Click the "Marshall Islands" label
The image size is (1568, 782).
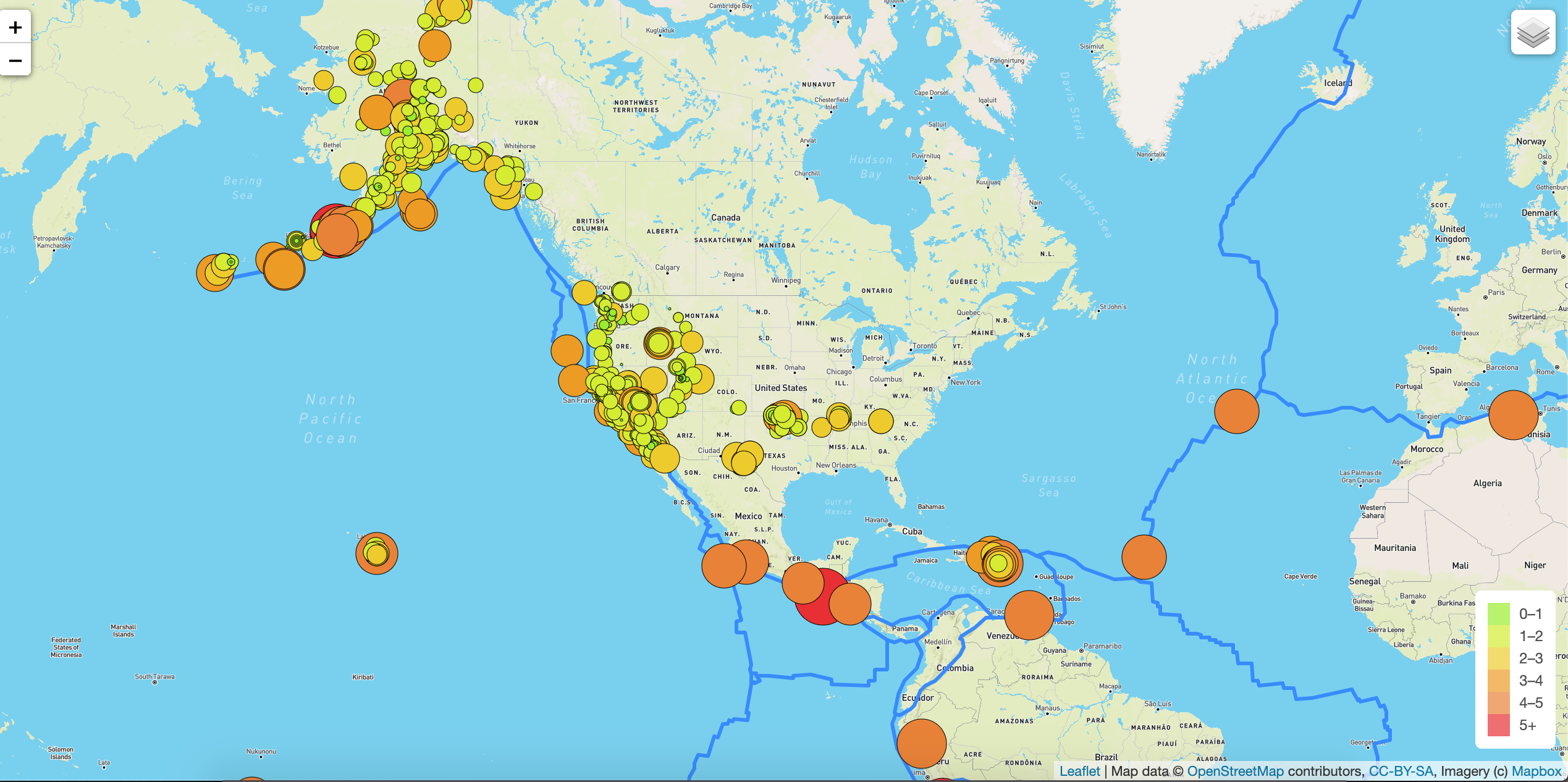pyautogui.click(x=124, y=630)
